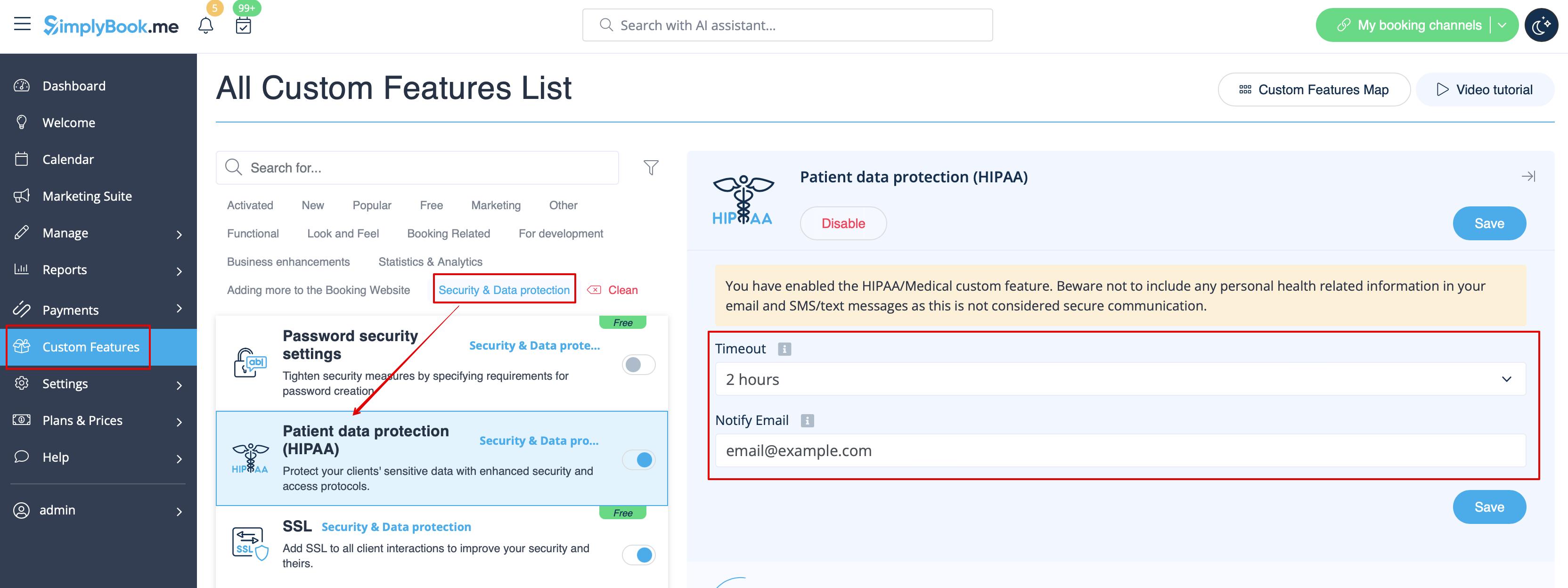Click the Search for features field
Screen dimensions: 1568x588
[x=417, y=167]
